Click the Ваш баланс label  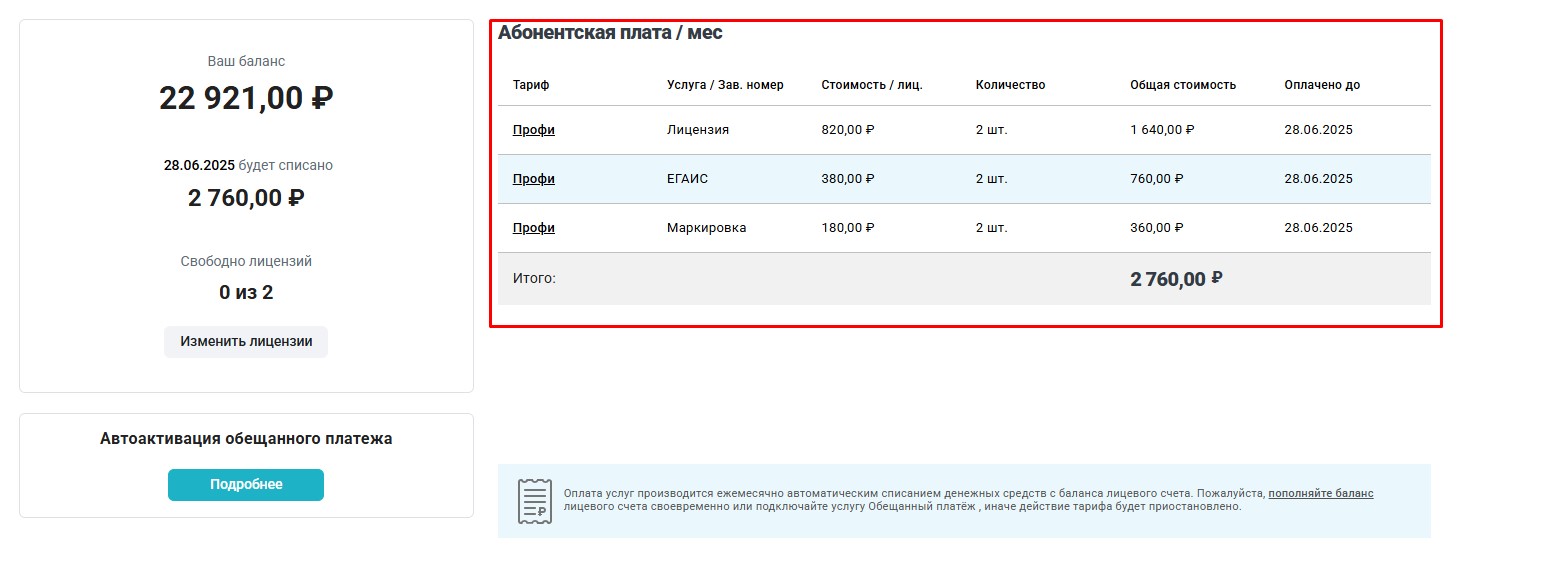(246, 61)
